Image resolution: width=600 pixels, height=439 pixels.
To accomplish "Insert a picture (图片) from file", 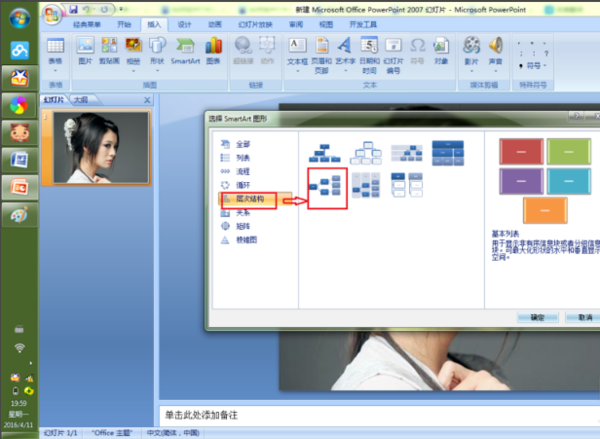I will click(85, 51).
